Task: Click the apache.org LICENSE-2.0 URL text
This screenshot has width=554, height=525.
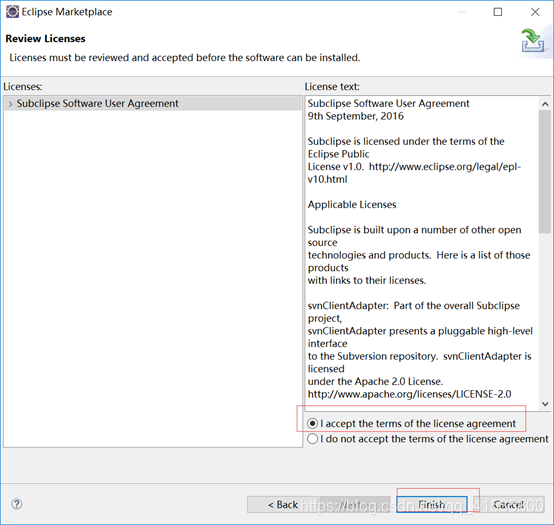Action: pyautogui.click(x=409, y=394)
